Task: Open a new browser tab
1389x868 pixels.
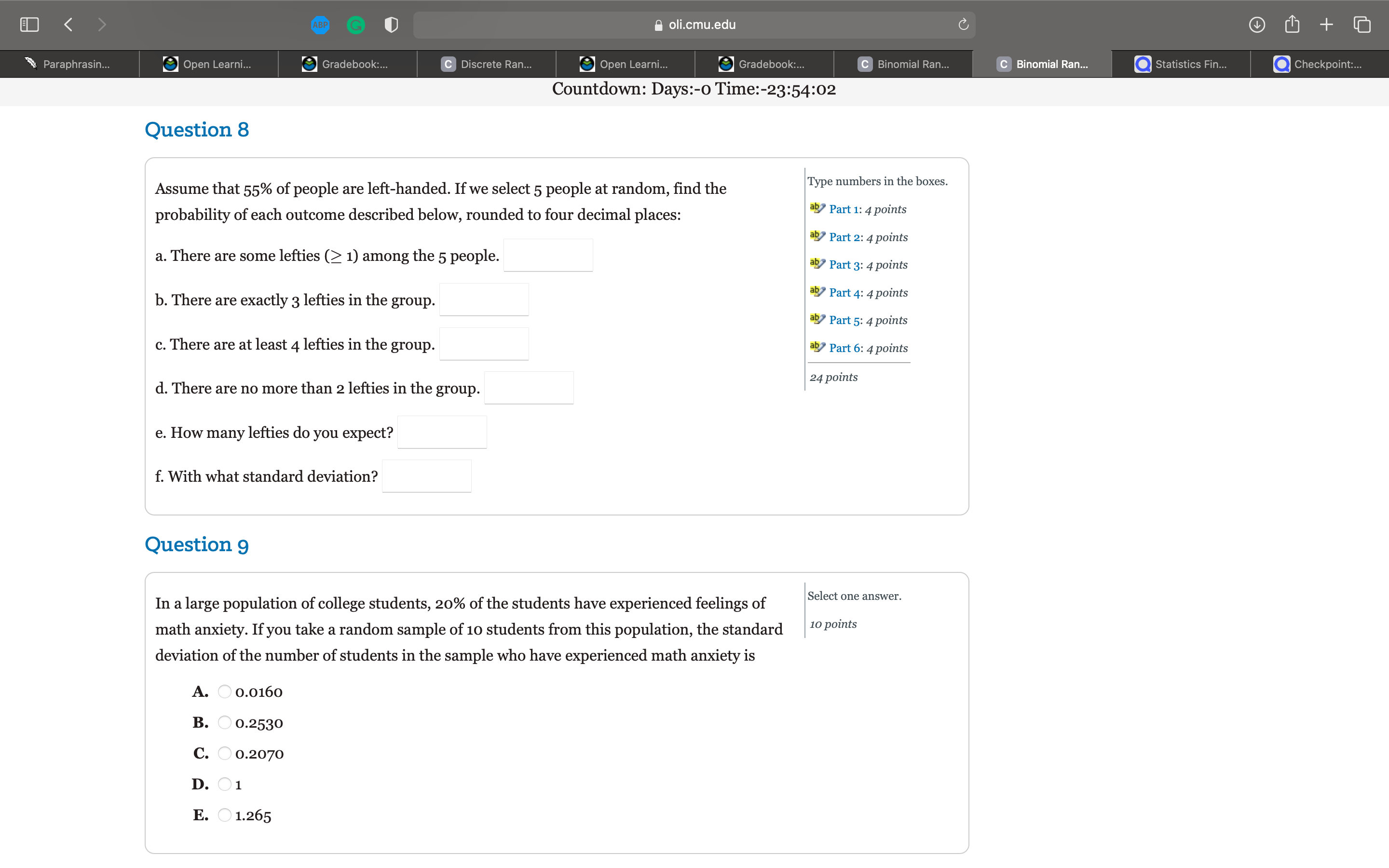Action: (1327, 25)
